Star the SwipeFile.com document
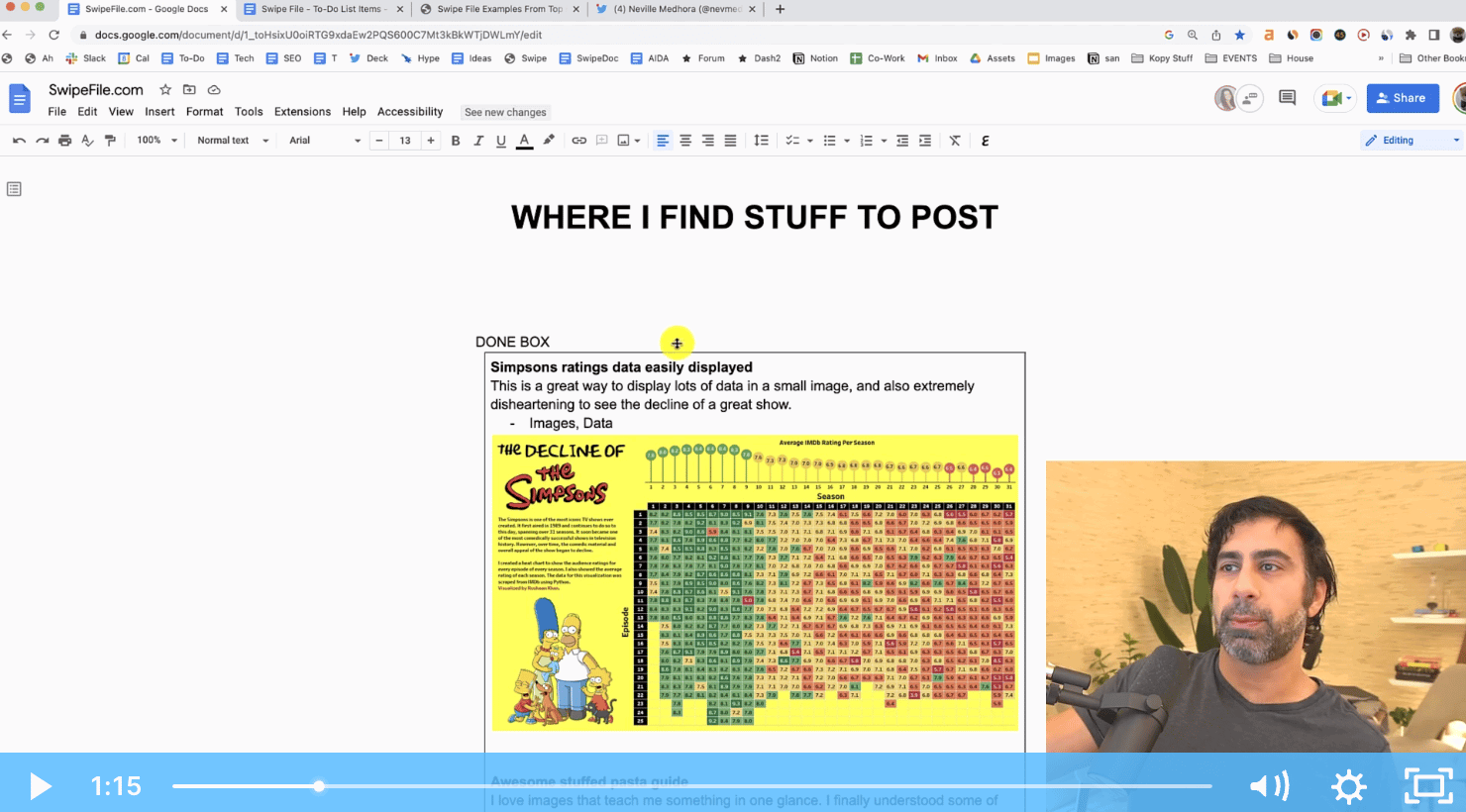This screenshot has height=812, width=1466. pos(165,90)
